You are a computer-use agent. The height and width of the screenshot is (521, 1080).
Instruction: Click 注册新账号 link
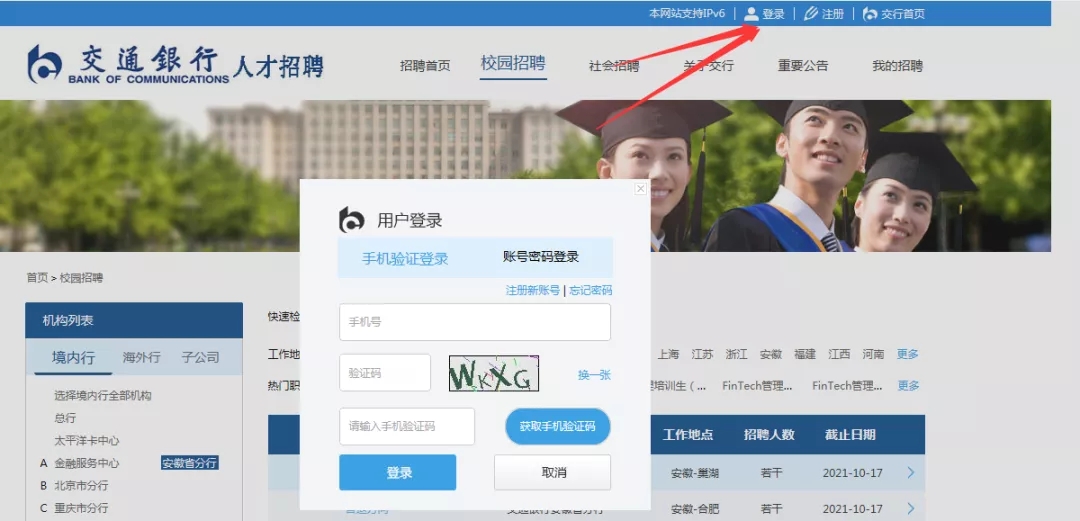click(532, 290)
